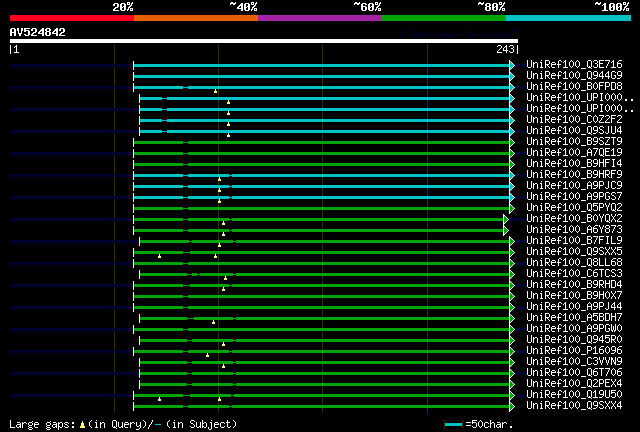Open the UniRef100_B0FPD8 hit label
640x432 pixels.
574,86
